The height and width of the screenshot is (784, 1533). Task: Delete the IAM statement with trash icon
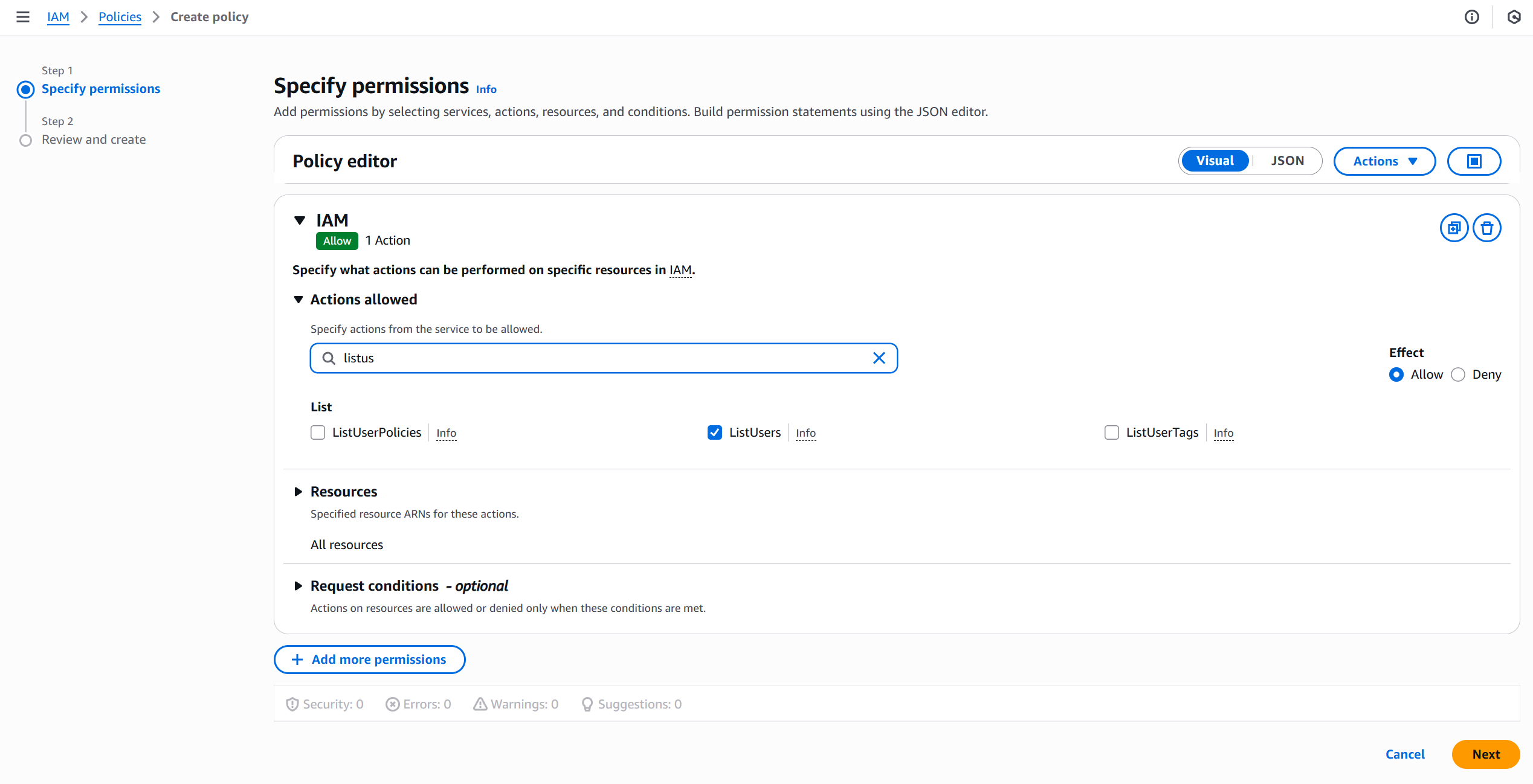pyautogui.click(x=1486, y=228)
